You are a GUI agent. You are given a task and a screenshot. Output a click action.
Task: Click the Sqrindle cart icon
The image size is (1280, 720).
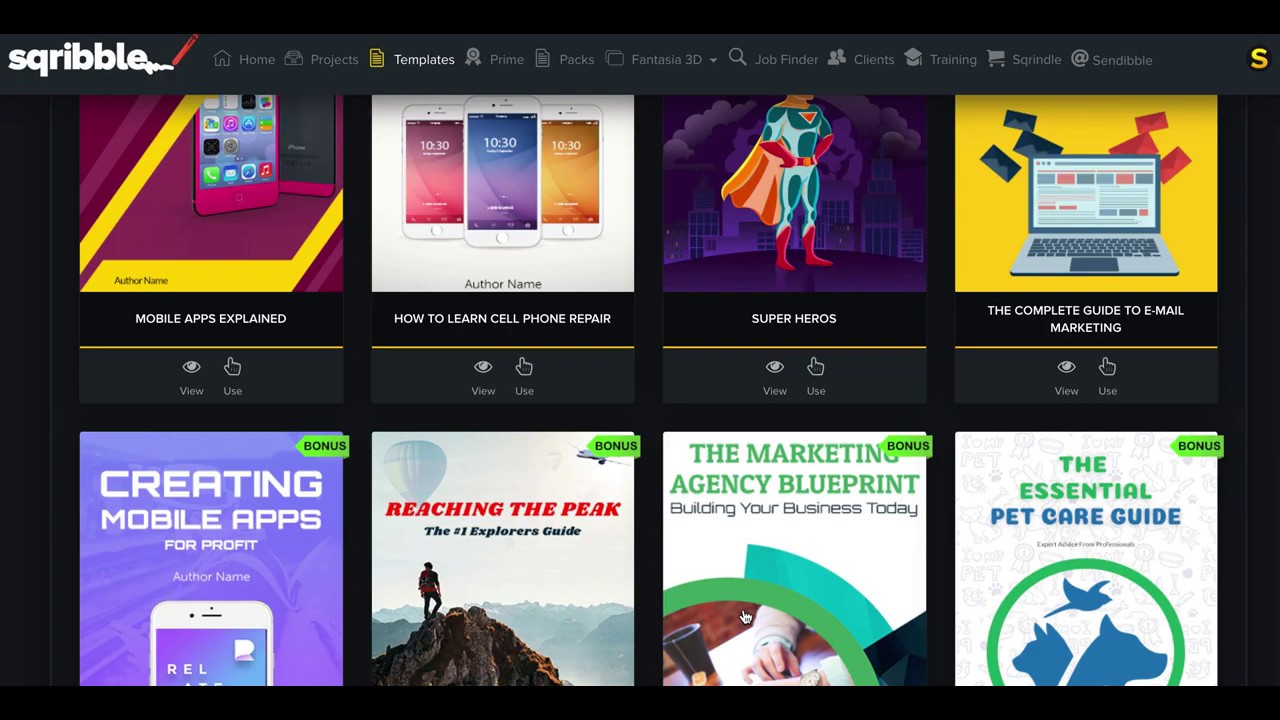[995, 58]
